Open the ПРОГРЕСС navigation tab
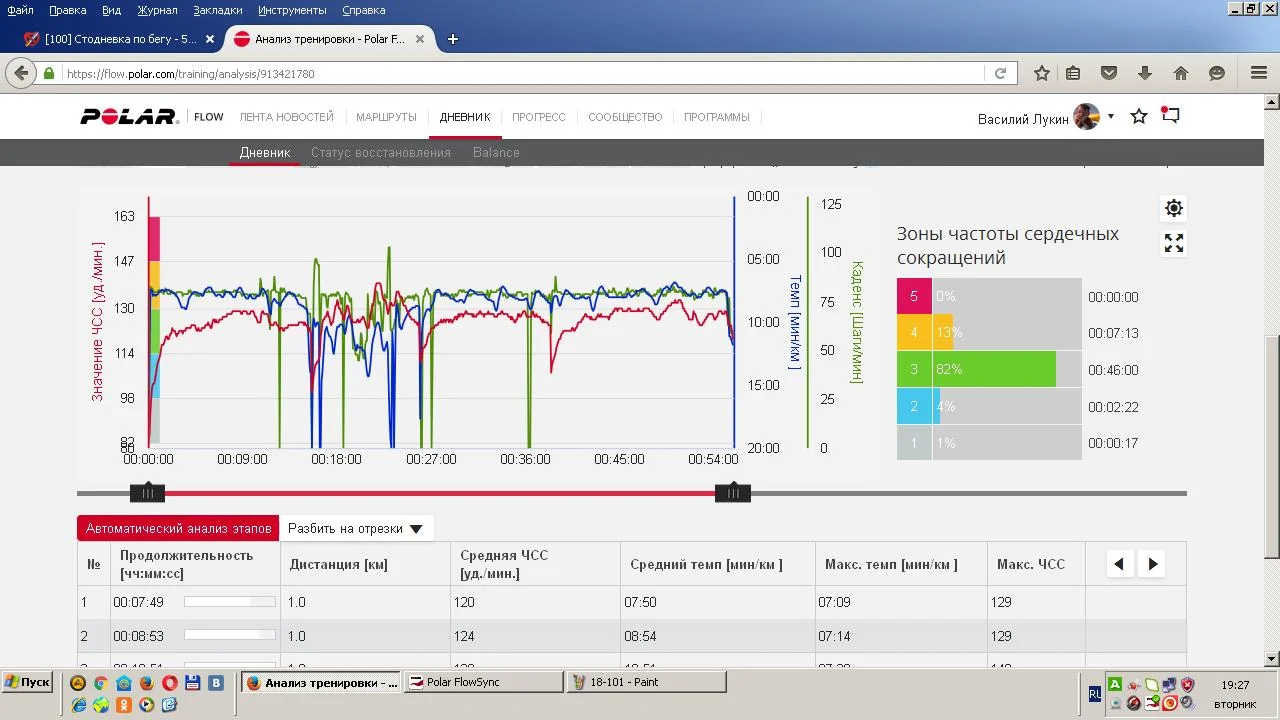 (538, 117)
